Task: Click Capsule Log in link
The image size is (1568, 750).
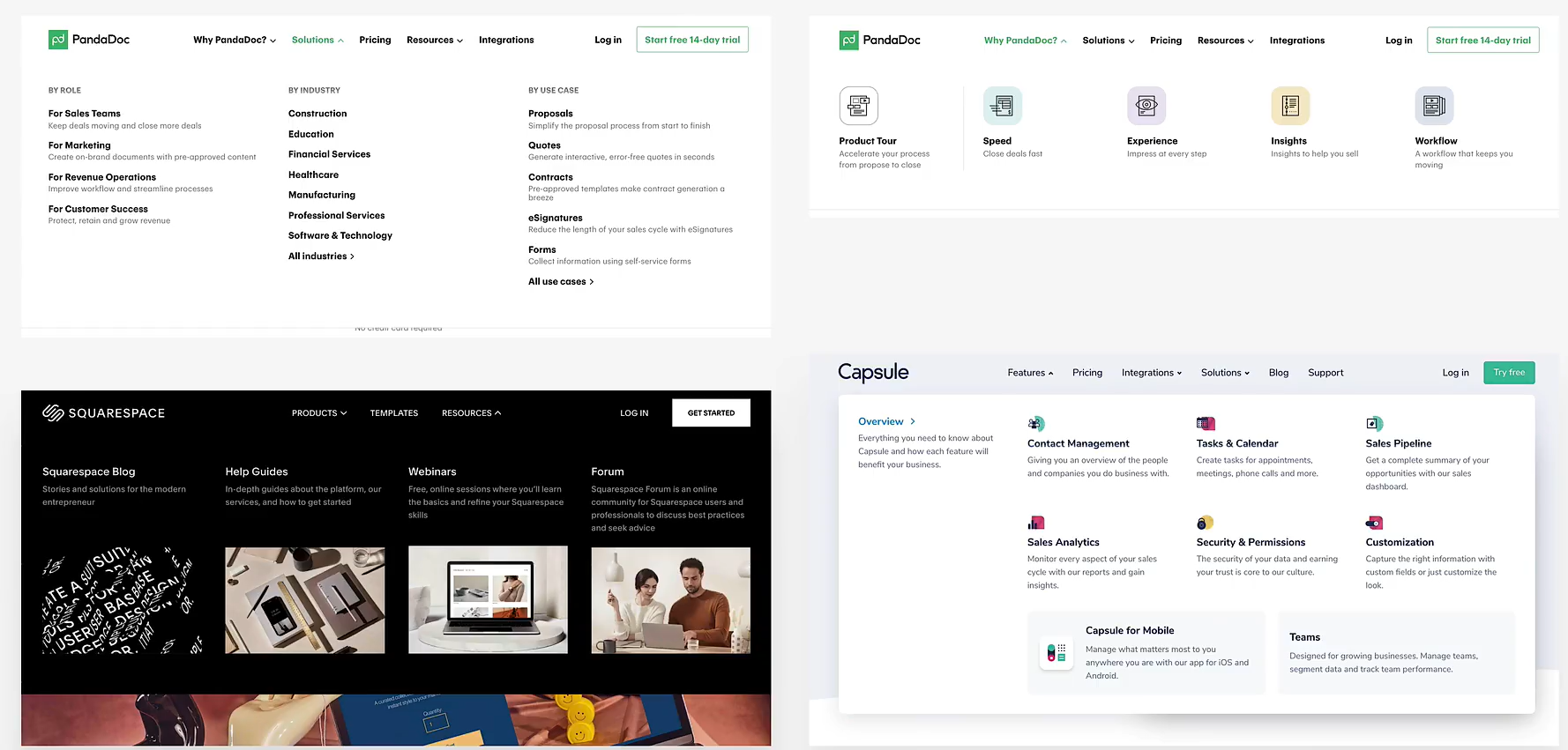Action: [x=1455, y=373]
